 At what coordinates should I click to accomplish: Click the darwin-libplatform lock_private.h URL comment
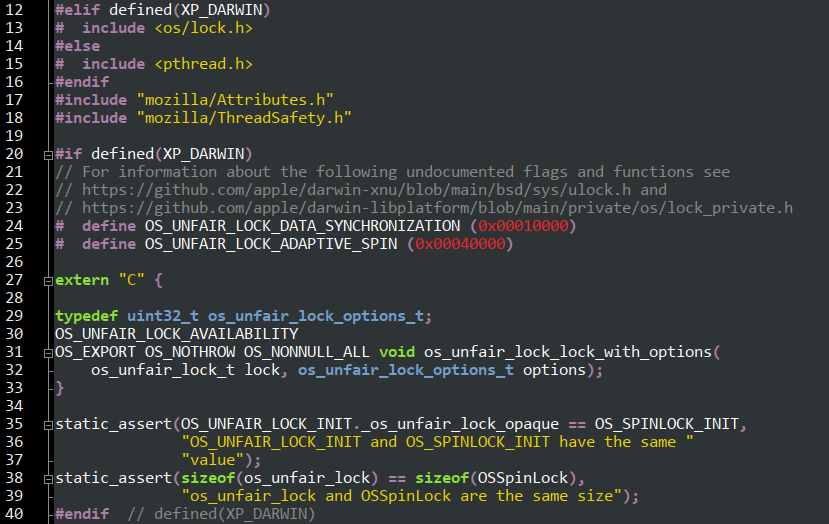coord(437,208)
